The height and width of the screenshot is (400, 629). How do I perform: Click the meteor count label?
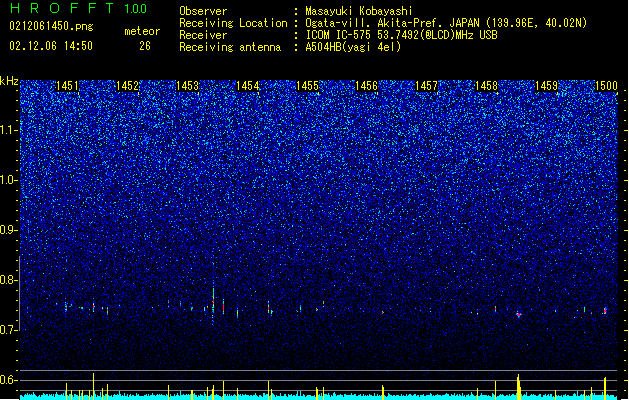point(142,31)
